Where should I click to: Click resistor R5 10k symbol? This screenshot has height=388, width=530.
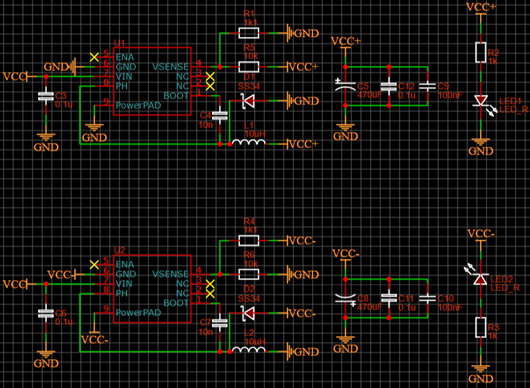249,67
